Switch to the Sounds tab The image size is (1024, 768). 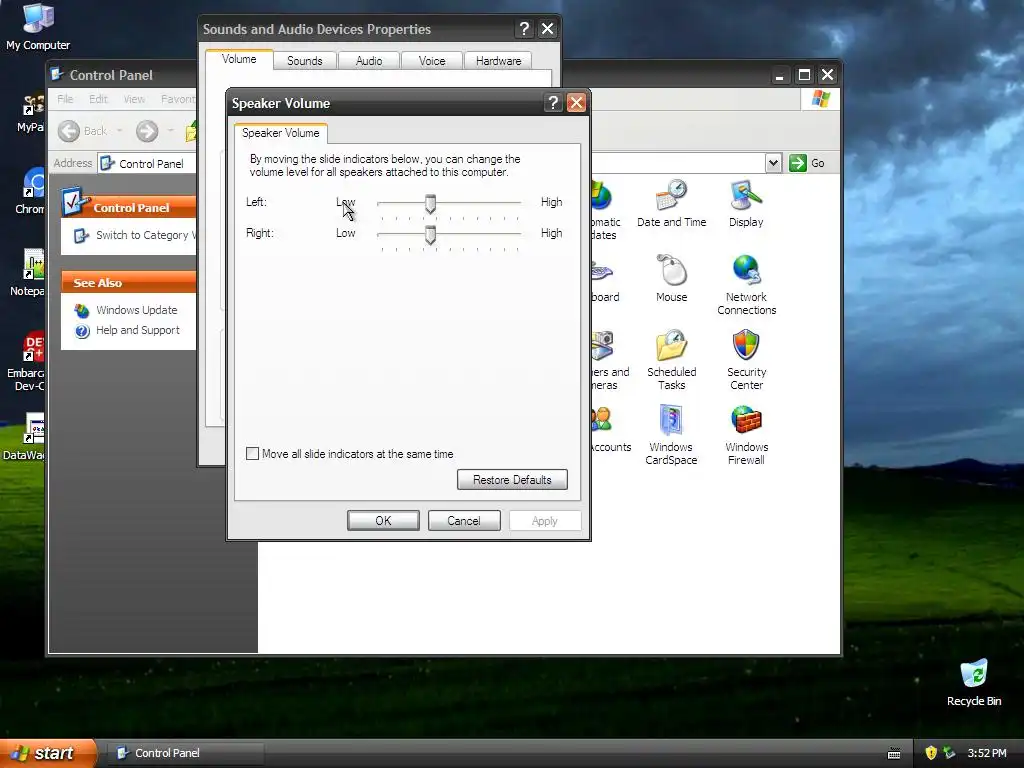click(304, 61)
